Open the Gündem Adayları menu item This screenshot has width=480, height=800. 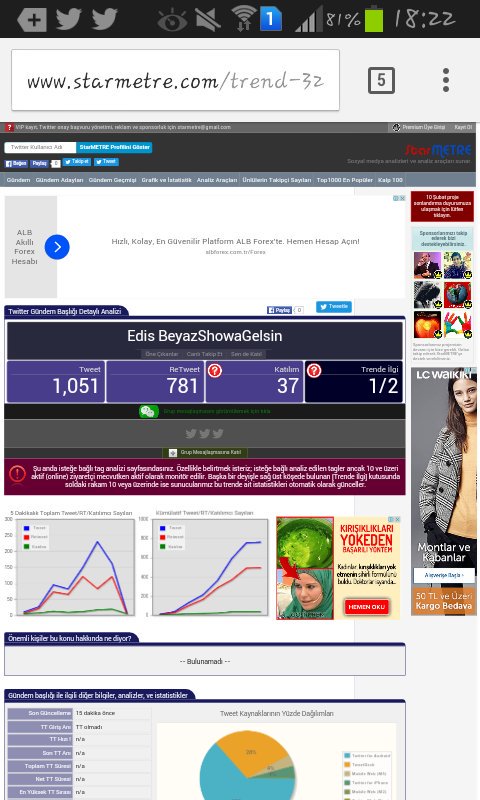[x=59, y=180]
